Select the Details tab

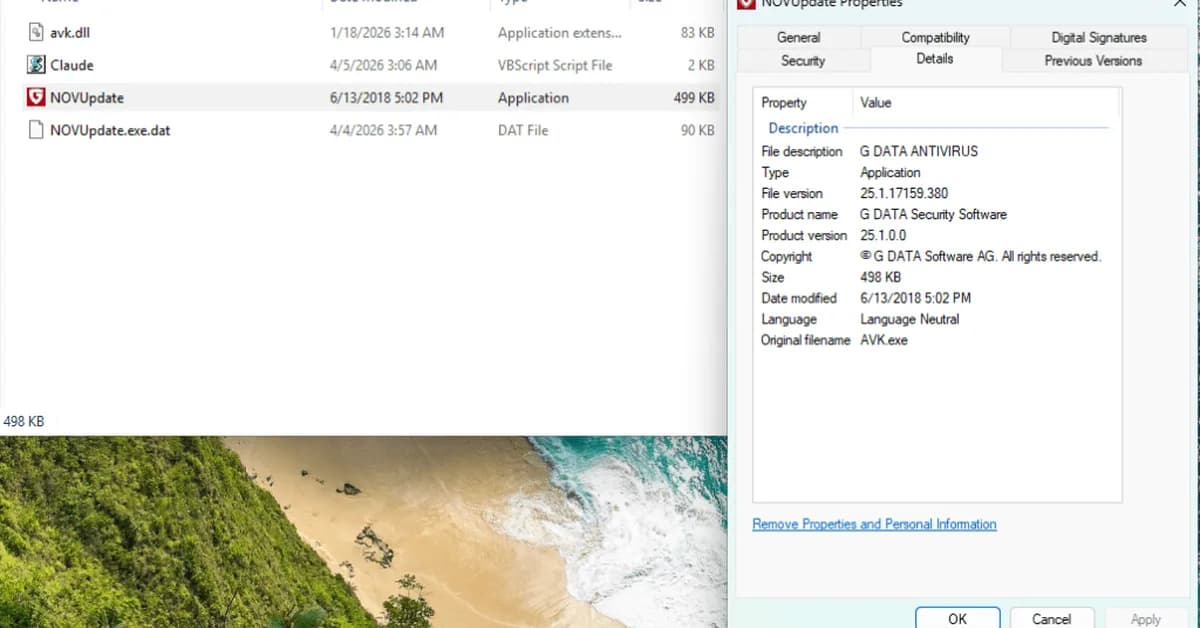[x=934, y=59]
